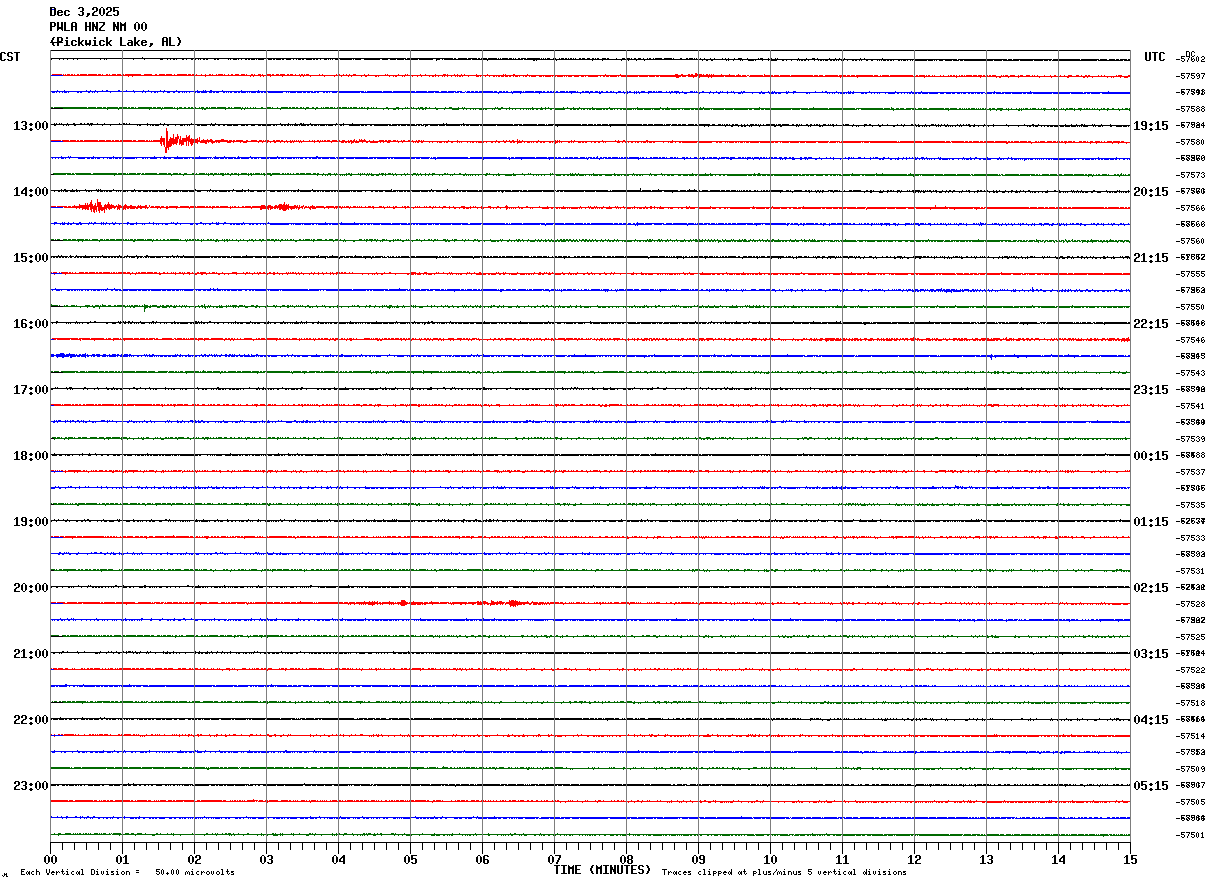The image size is (1210, 886).
Task: Click the Pickwick Lake, AL station title
Action: click(x=116, y=41)
